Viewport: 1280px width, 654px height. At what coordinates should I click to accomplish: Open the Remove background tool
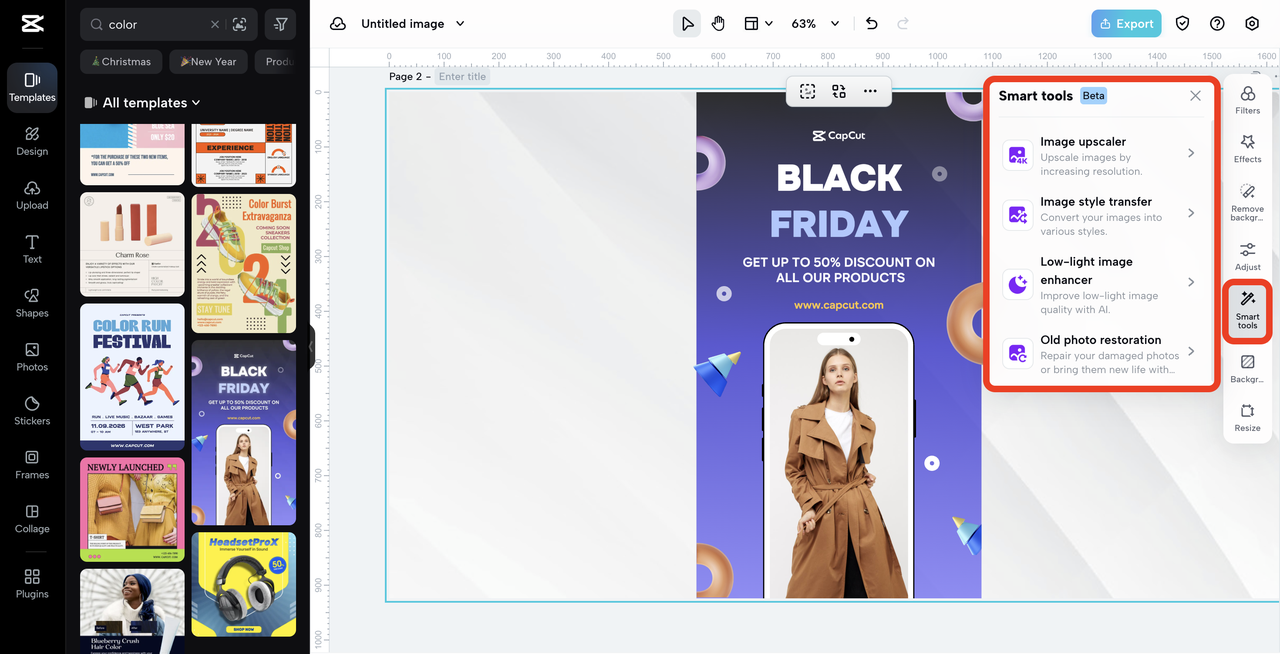pos(1247,202)
